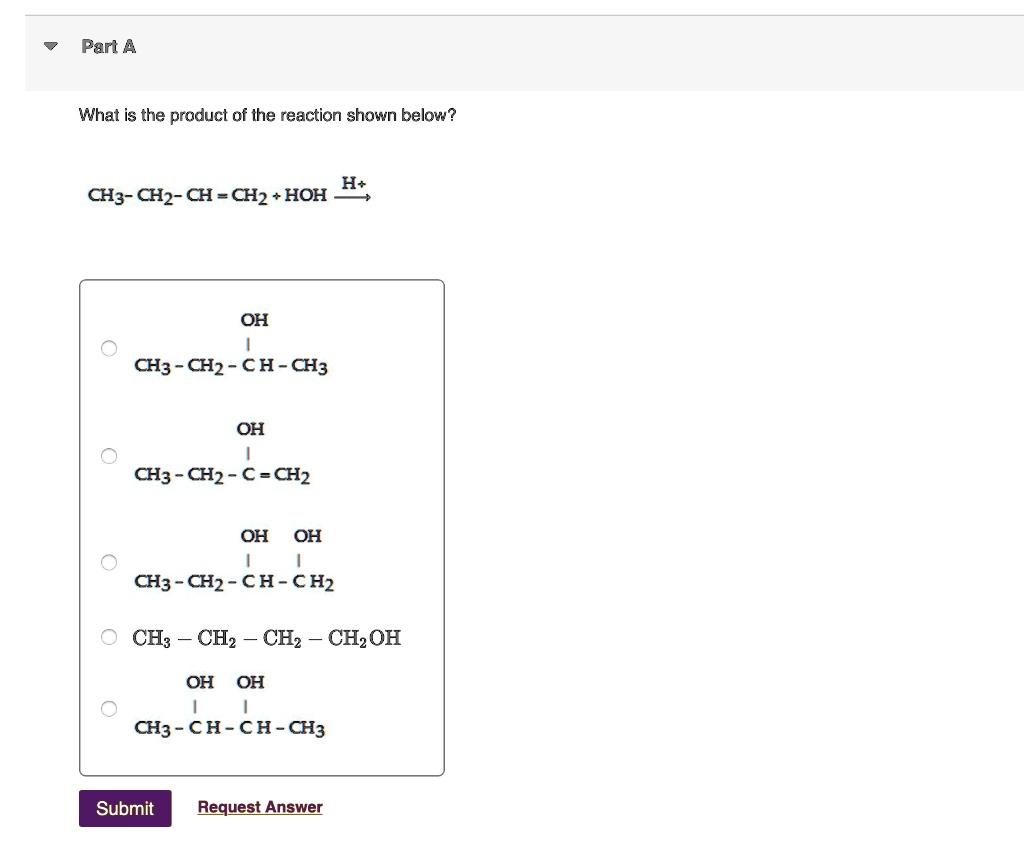Click the third answer's CH-CH2 diol formula
Screen dimensions: 1024x855
(x=234, y=581)
